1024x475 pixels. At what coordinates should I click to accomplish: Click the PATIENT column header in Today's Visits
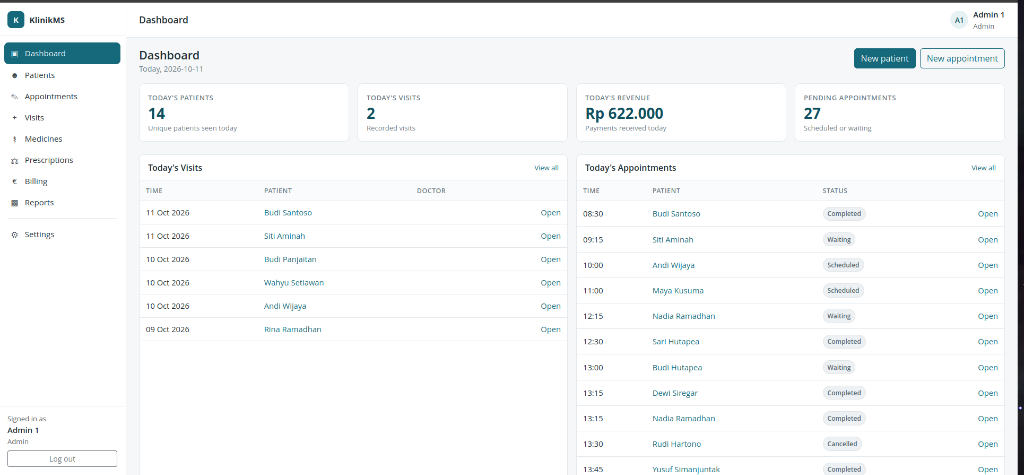pos(278,191)
